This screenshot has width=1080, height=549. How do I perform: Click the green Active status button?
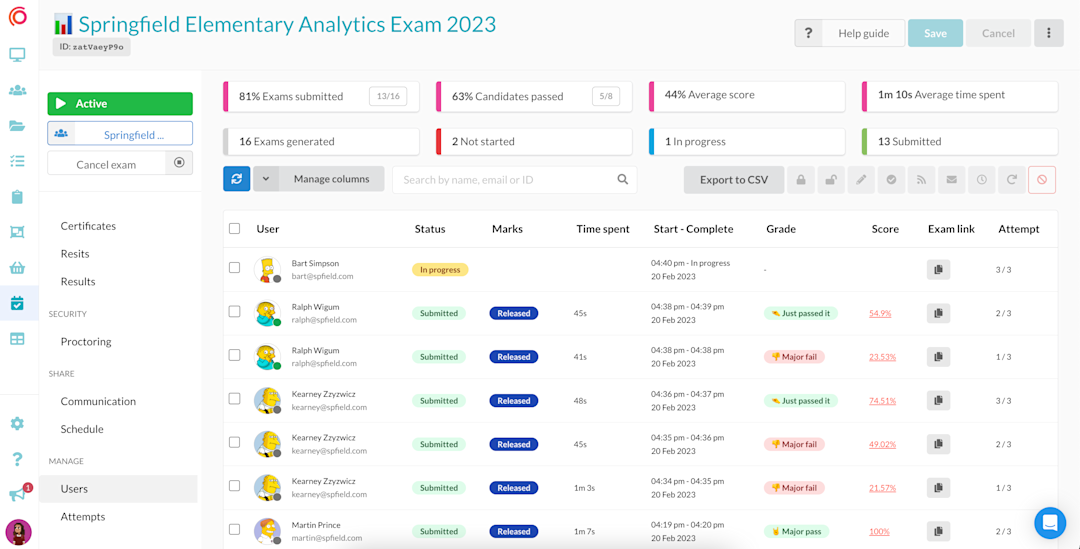120,103
